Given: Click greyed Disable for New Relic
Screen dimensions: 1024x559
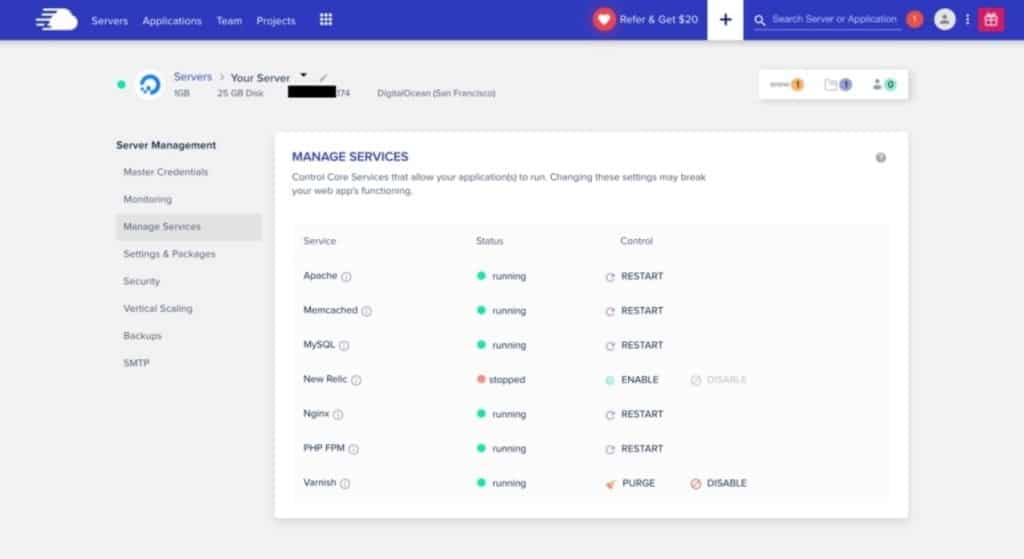Looking at the screenshot, I should [718, 380].
